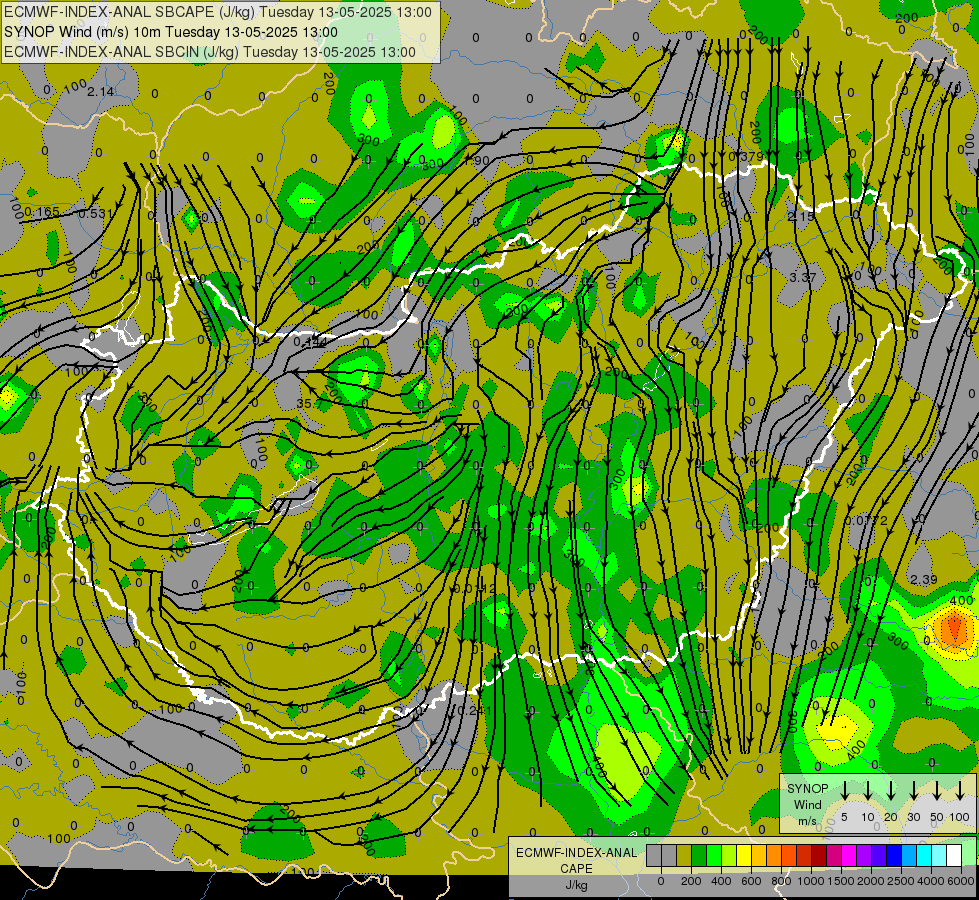Click the SBCAPE title line at top
The width and height of the screenshot is (979, 900).
[217, 12]
